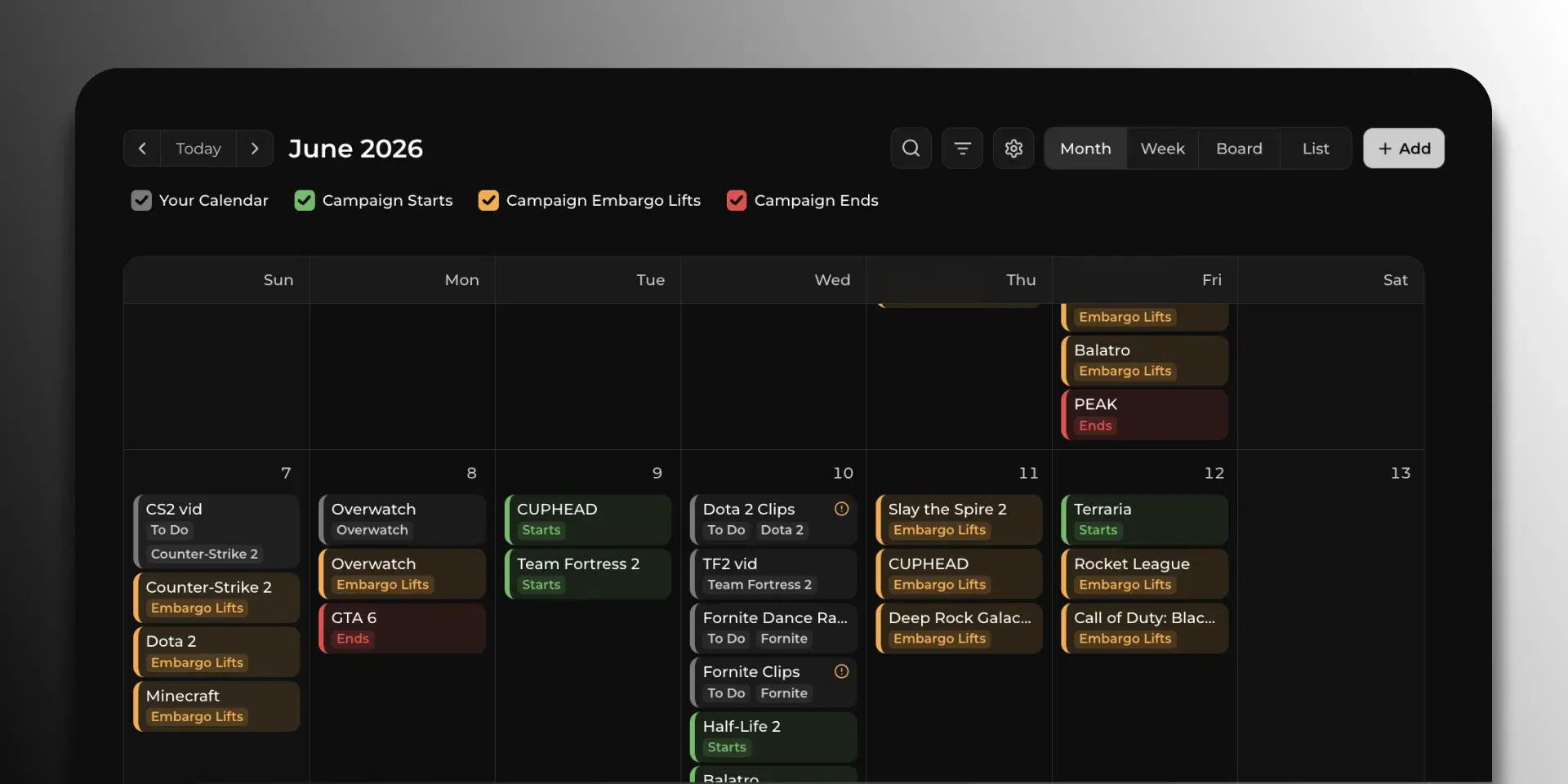Open Overwatch event tagged Overwatch
This screenshot has width=1568, height=784.
pos(403,519)
